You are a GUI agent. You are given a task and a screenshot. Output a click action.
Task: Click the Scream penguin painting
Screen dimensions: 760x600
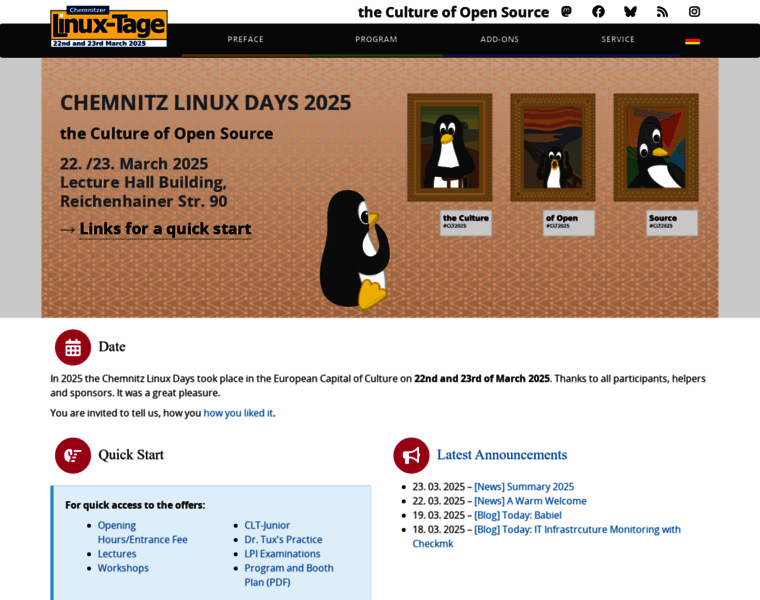[x=553, y=147]
